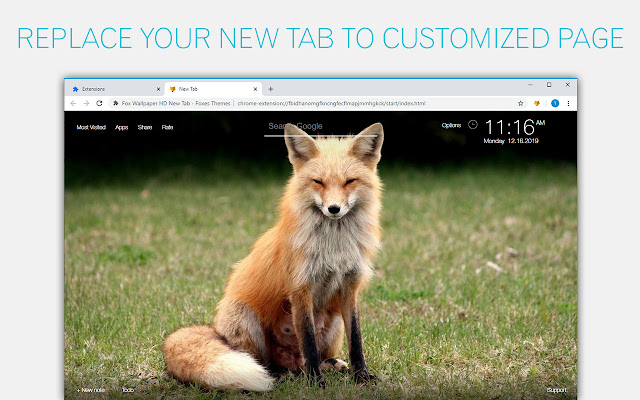
Task: Reload the page with the refresh icon
Action: point(99,103)
